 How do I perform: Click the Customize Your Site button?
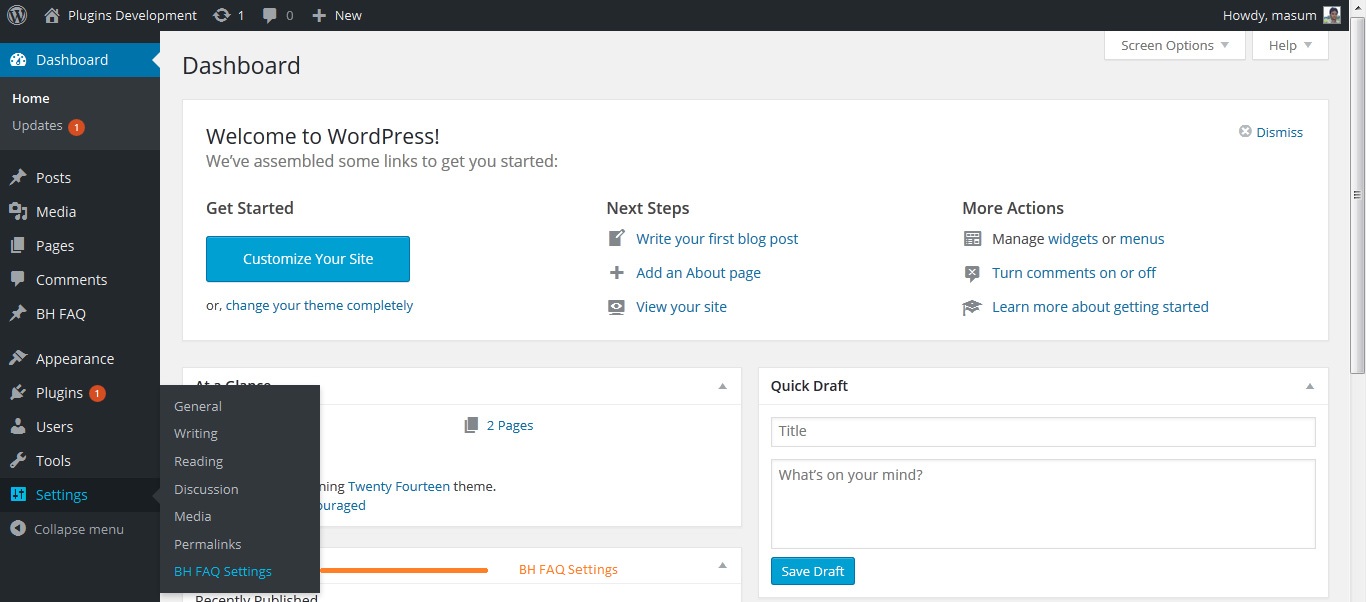pyautogui.click(x=308, y=259)
